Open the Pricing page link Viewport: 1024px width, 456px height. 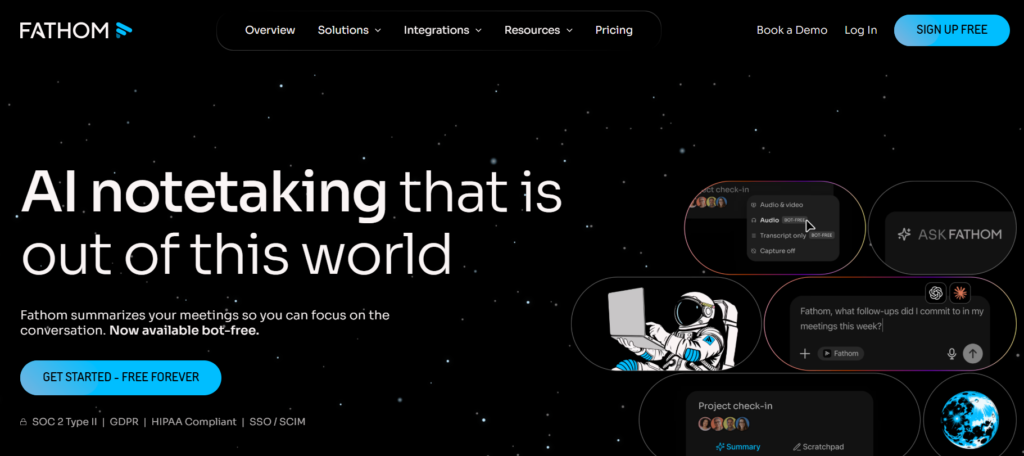tap(614, 30)
